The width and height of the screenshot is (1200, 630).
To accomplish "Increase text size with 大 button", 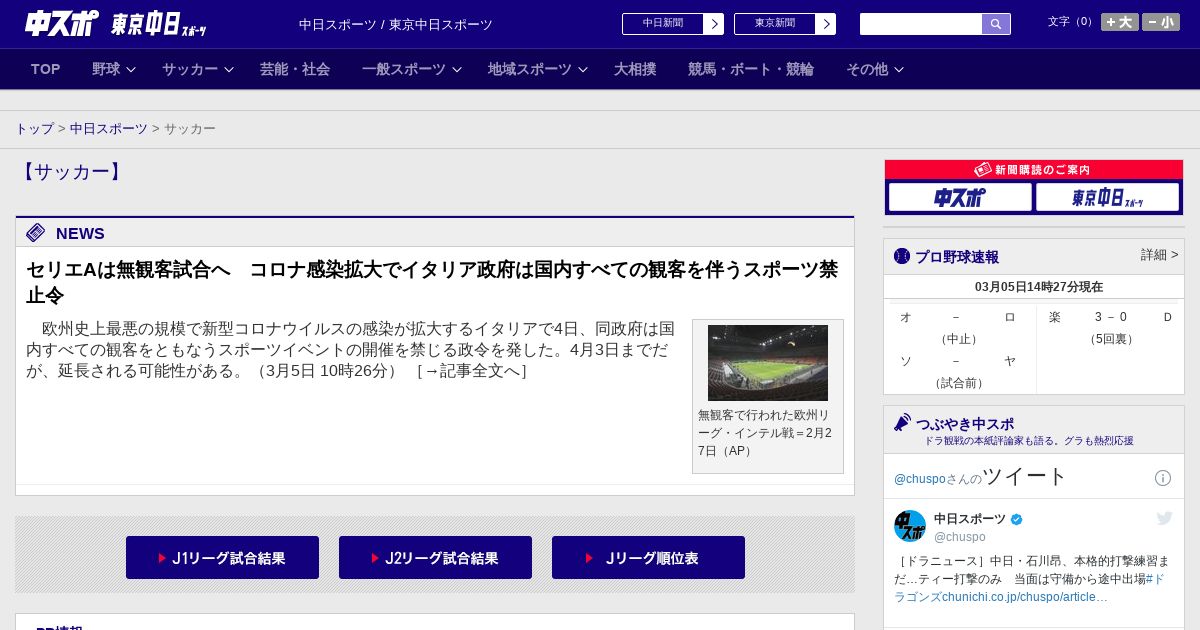I will pos(1120,22).
